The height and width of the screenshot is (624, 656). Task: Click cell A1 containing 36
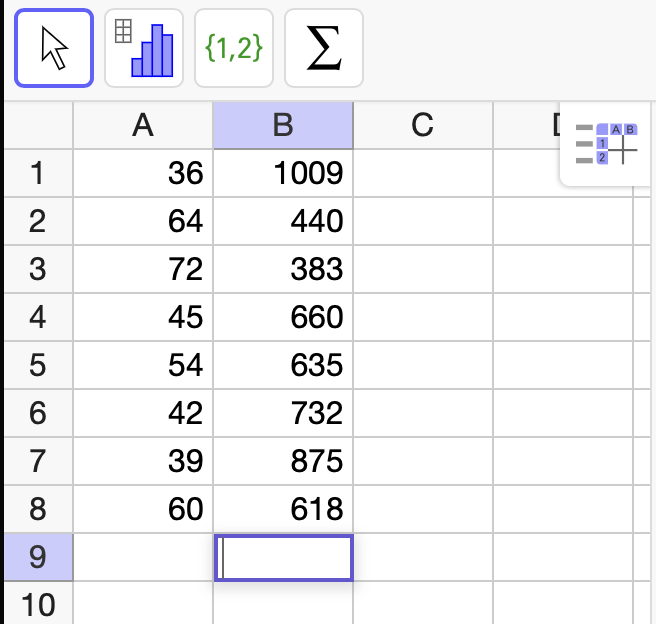tap(143, 174)
